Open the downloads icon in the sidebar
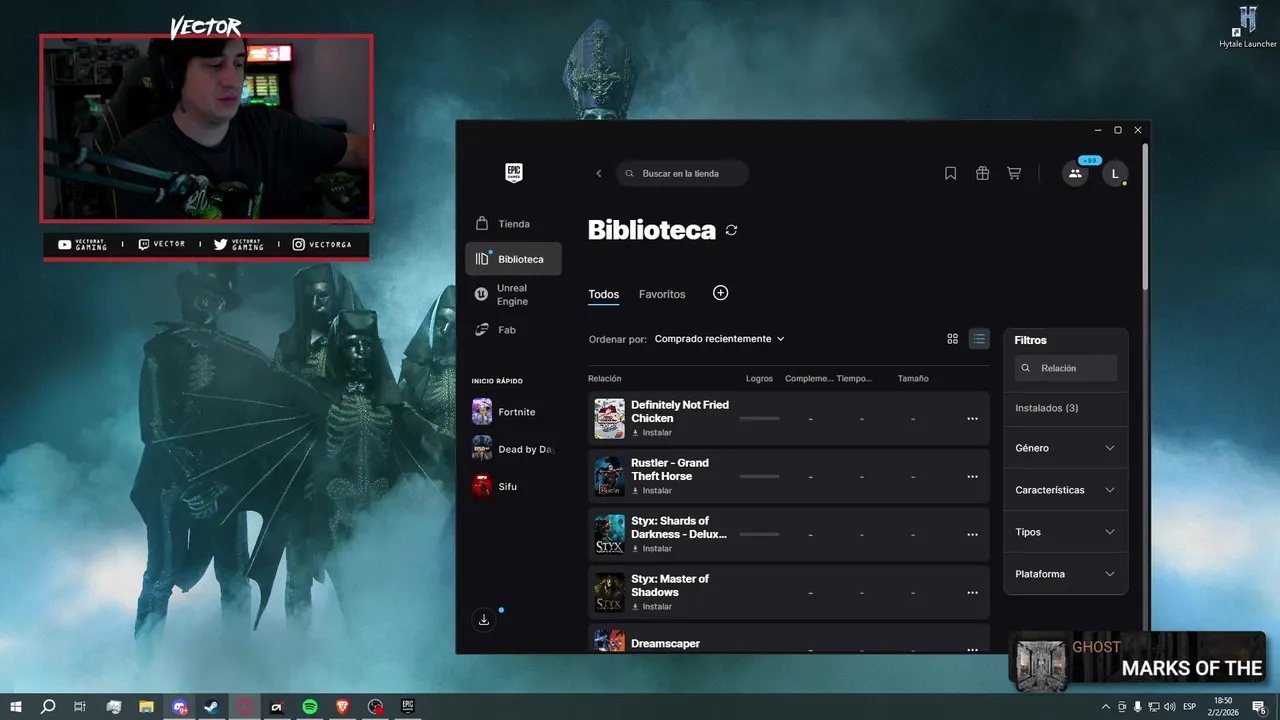1280x720 pixels. click(x=484, y=620)
